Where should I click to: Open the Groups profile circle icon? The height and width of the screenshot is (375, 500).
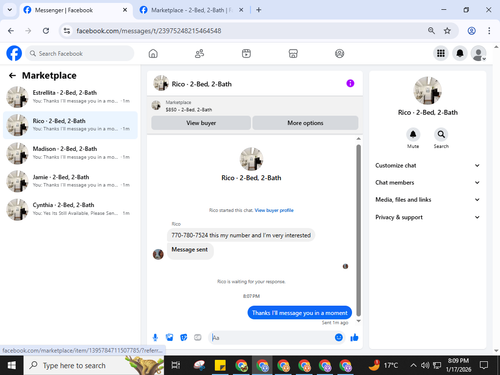coord(339,53)
